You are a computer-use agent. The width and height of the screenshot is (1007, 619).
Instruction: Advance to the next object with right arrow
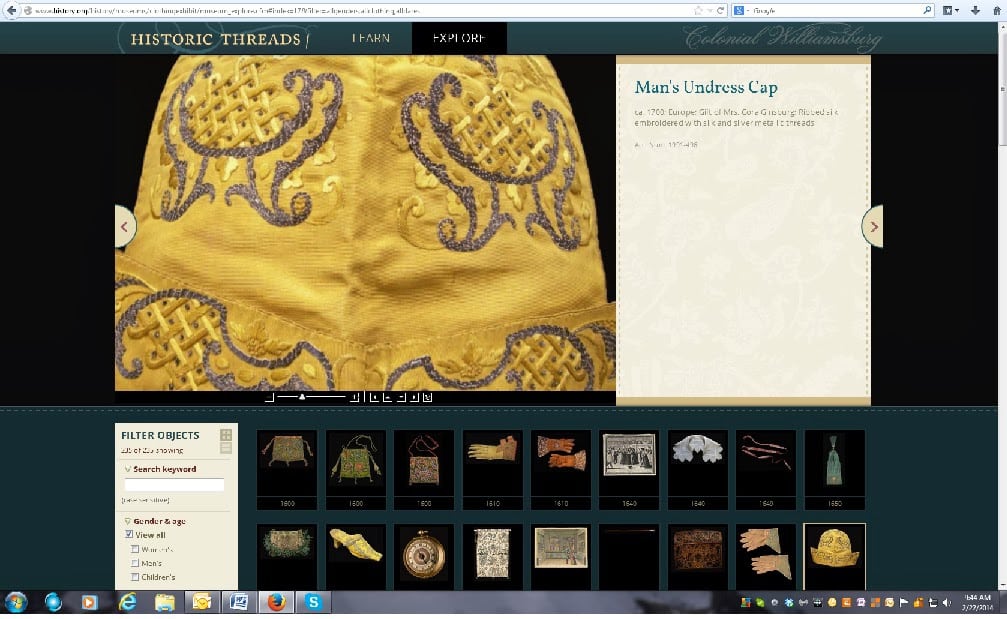pos(873,227)
